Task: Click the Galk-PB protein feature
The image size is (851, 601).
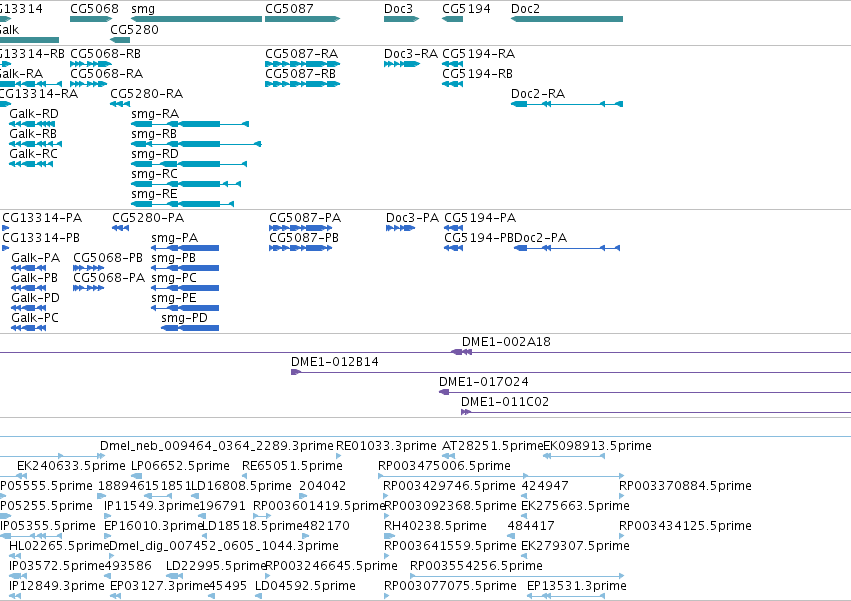Action: point(29,288)
